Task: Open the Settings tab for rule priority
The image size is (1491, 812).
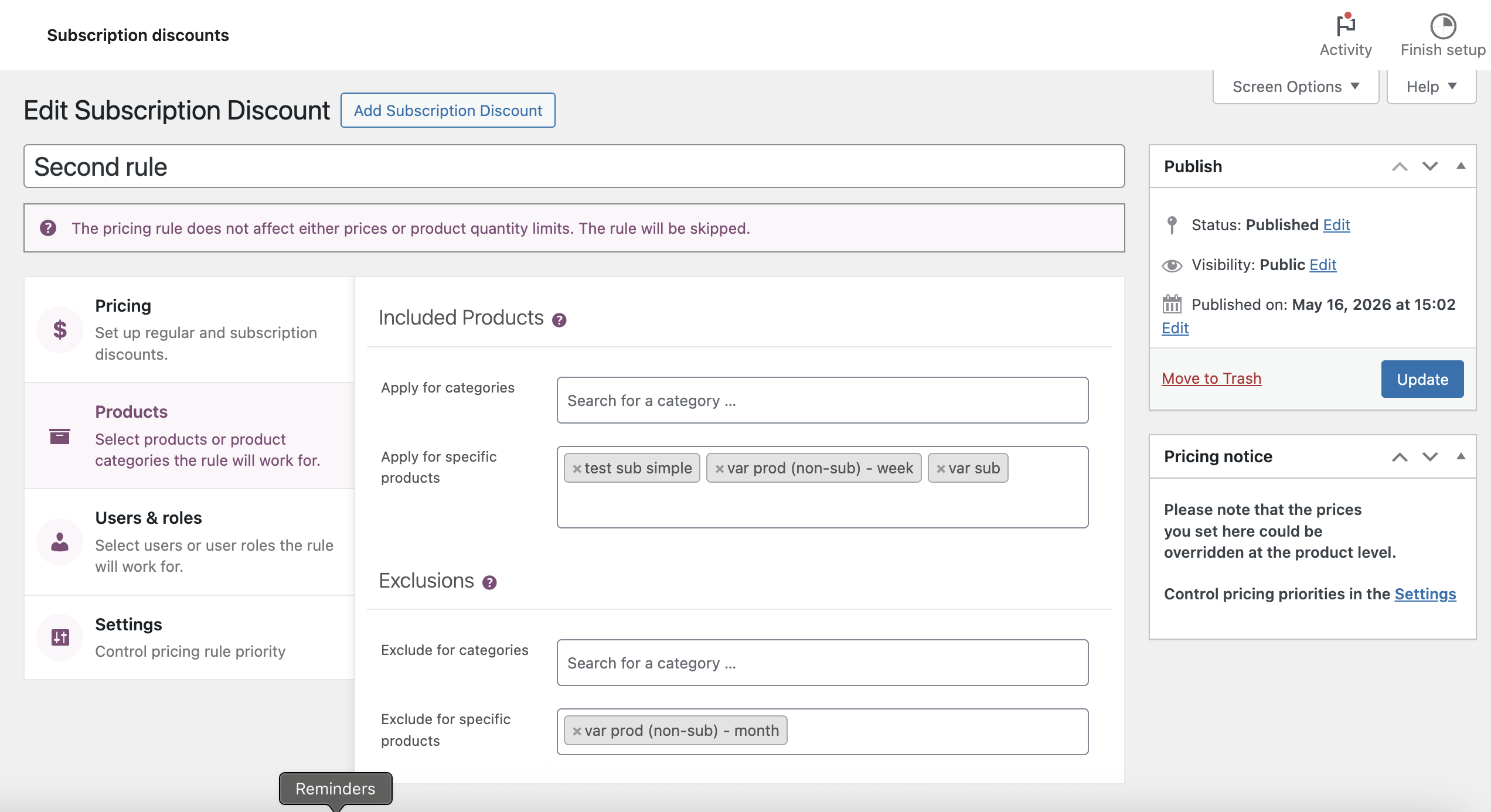Action: [189, 637]
